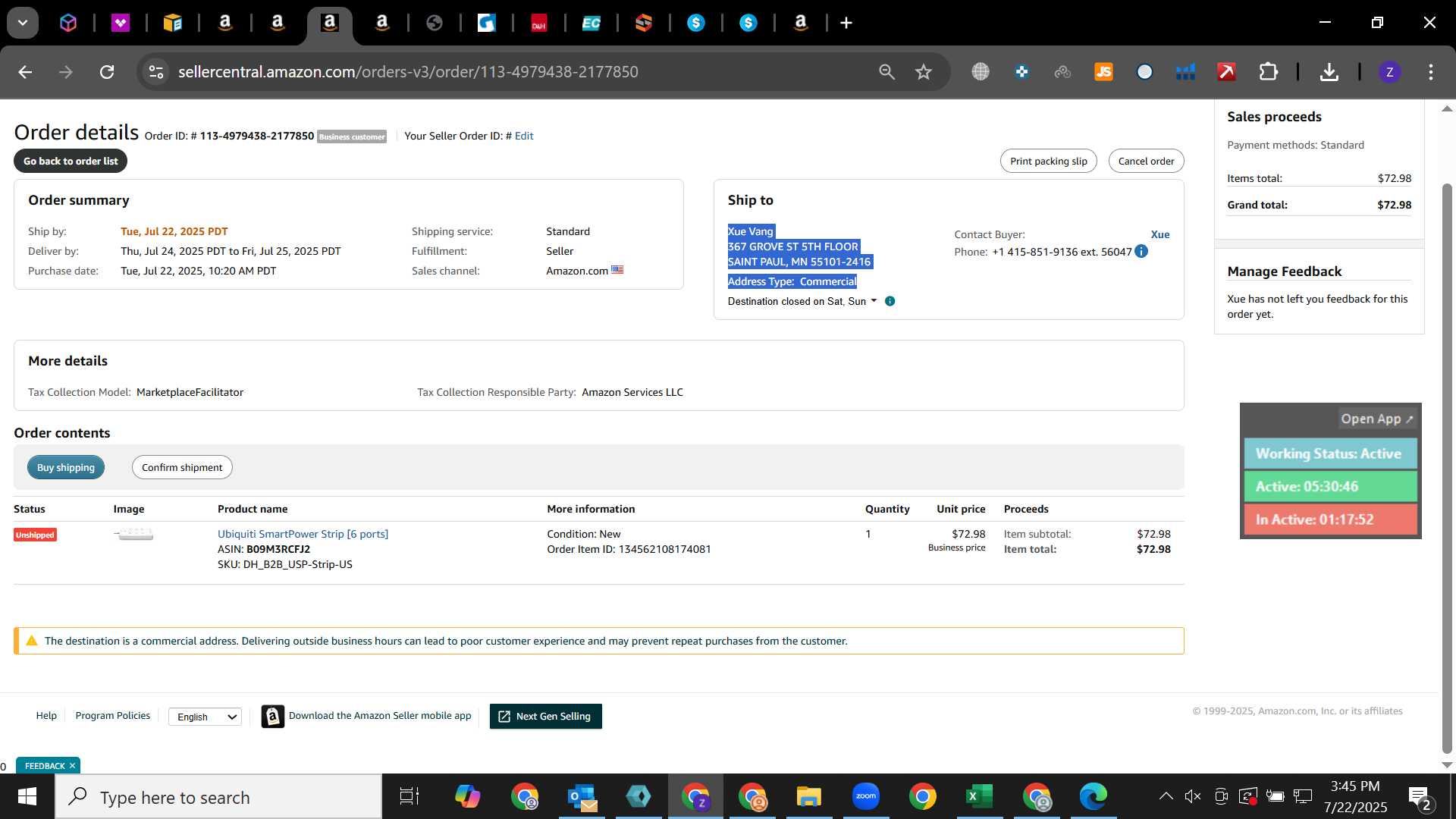Image resolution: width=1456 pixels, height=819 pixels.
Task: Open the Extensions puzzle-piece menu
Action: (1268, 72)
